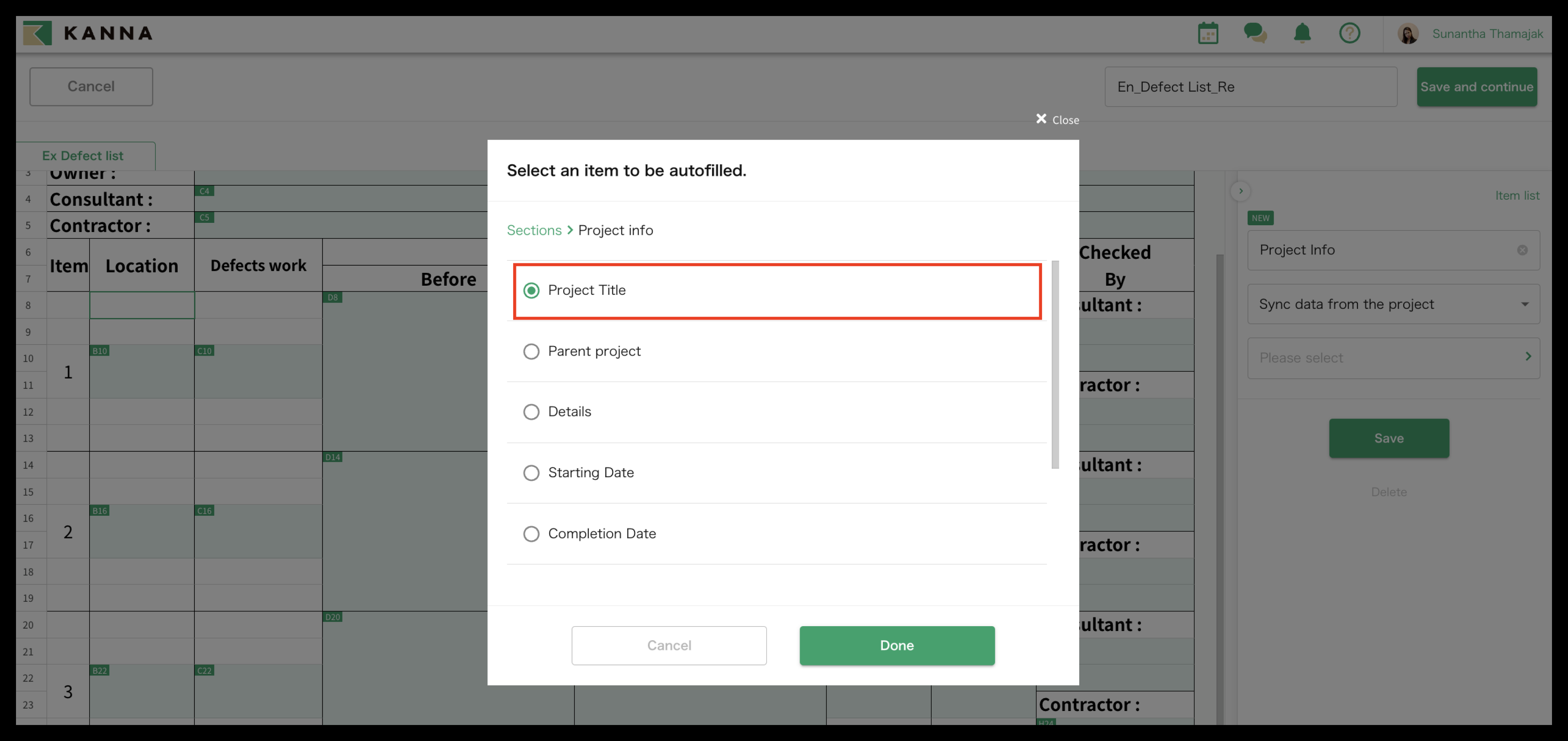Click the user profile avatar
Viewport: 1568px width, 741px height.
pyautogui.click(x=1408, y=34)
